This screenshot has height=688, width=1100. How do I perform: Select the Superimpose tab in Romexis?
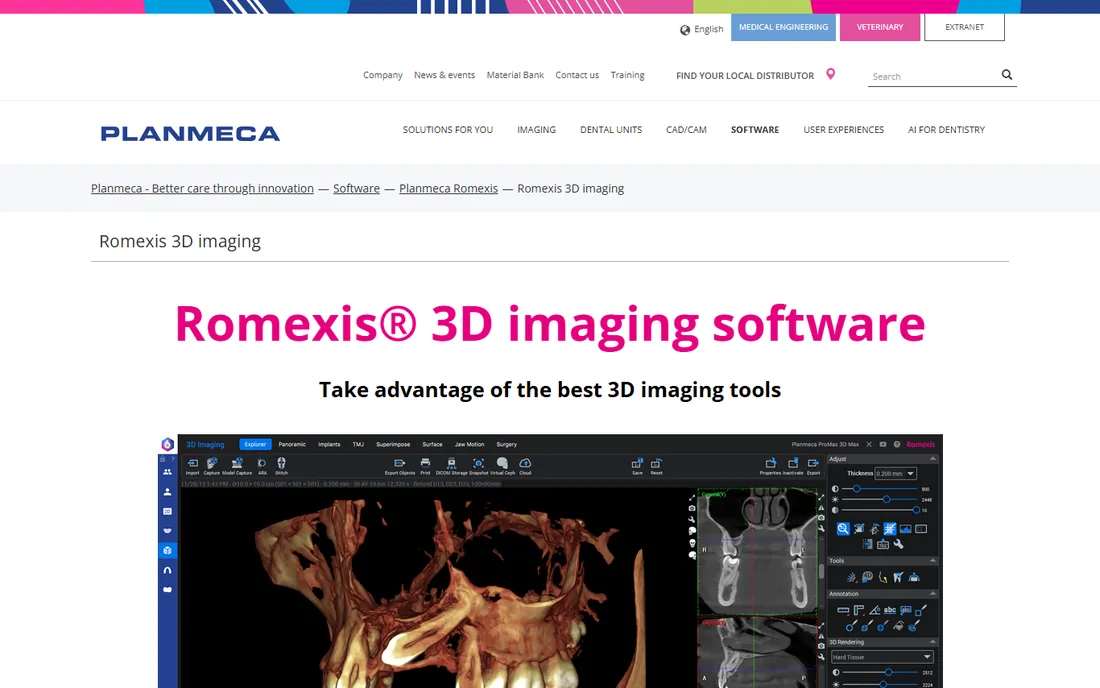coord(393,444)
